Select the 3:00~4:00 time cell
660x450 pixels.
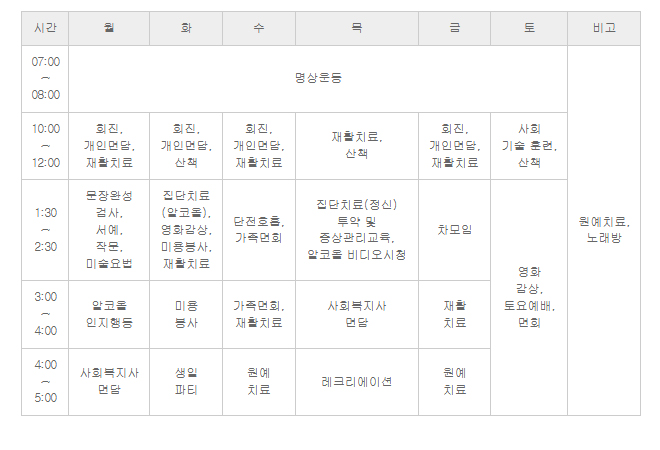tap(45, 314)
